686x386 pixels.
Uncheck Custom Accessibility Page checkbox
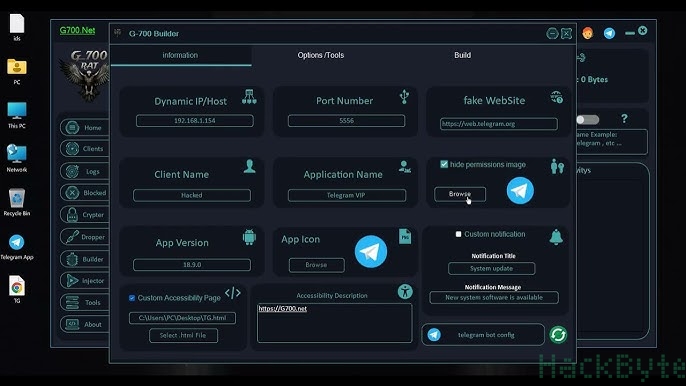(x=132, y=298)
